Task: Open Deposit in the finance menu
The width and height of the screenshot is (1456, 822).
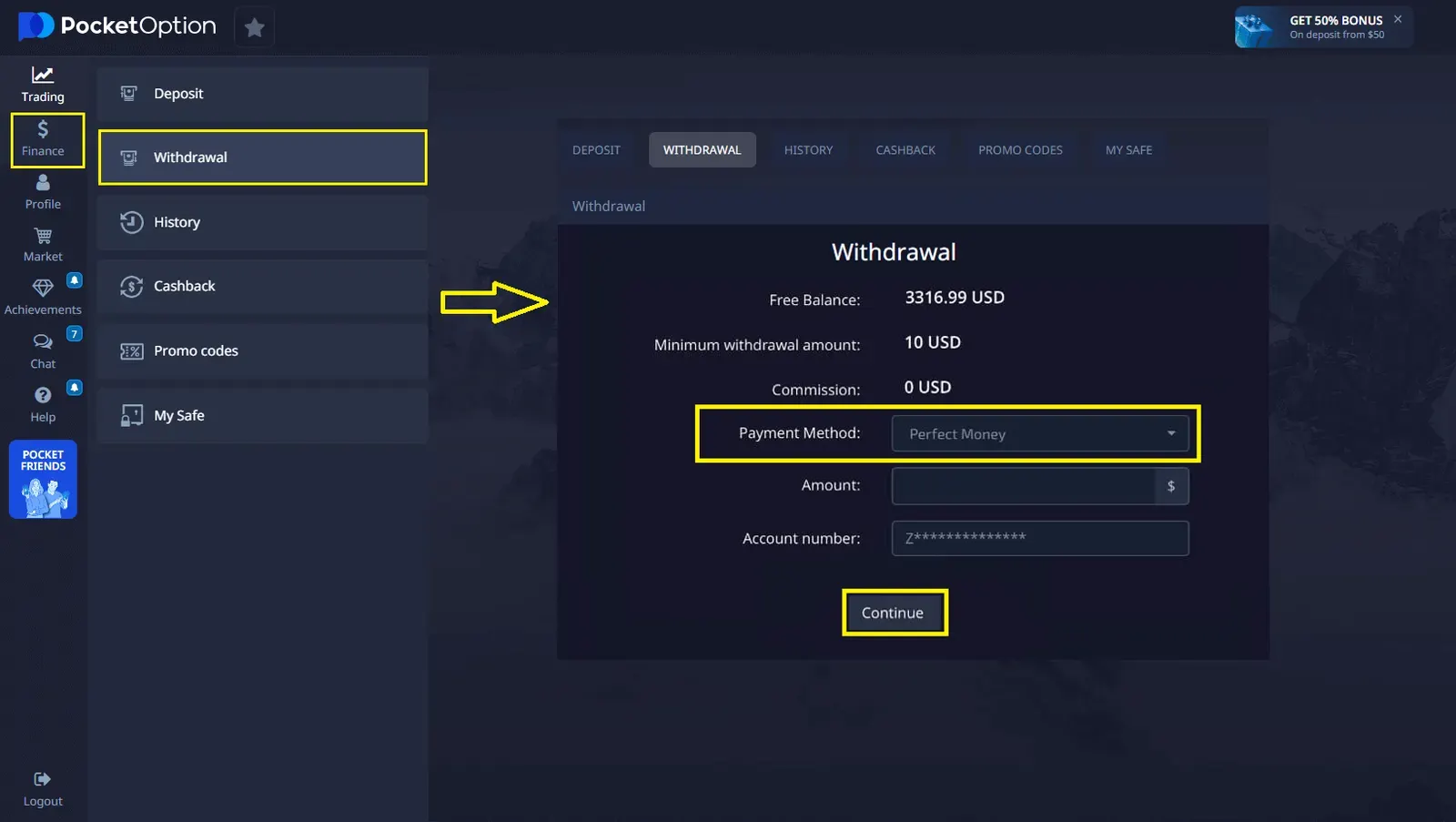Action: [x=262, y=94]
